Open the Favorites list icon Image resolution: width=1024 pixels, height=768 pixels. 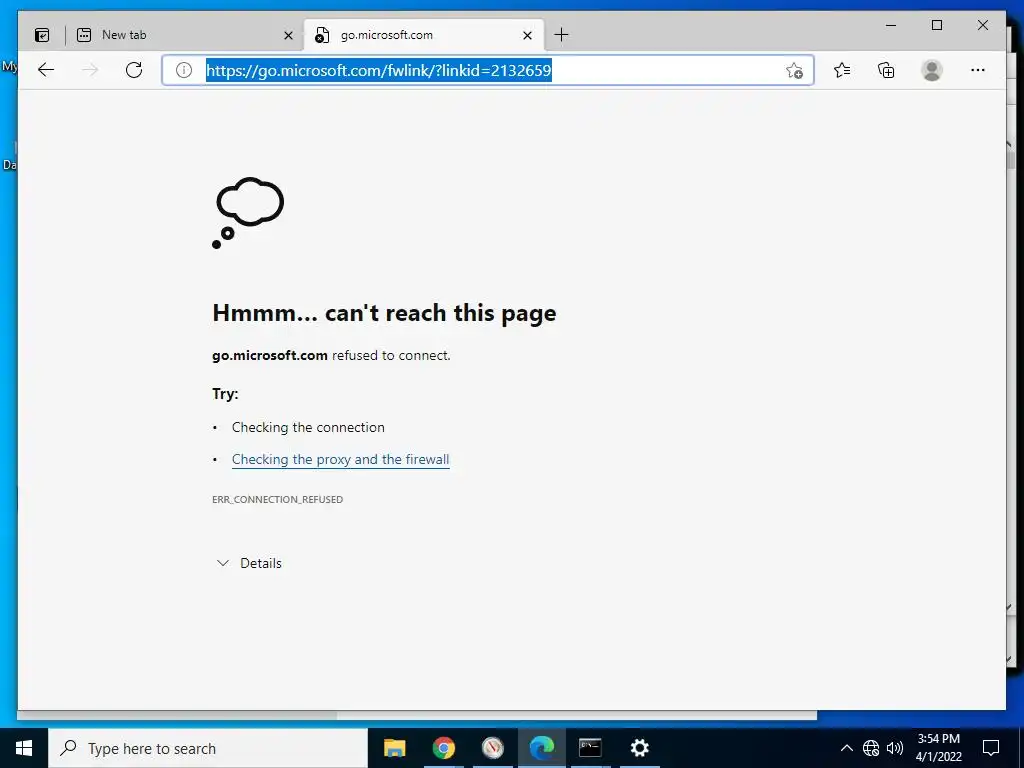[x=842, y=70]
